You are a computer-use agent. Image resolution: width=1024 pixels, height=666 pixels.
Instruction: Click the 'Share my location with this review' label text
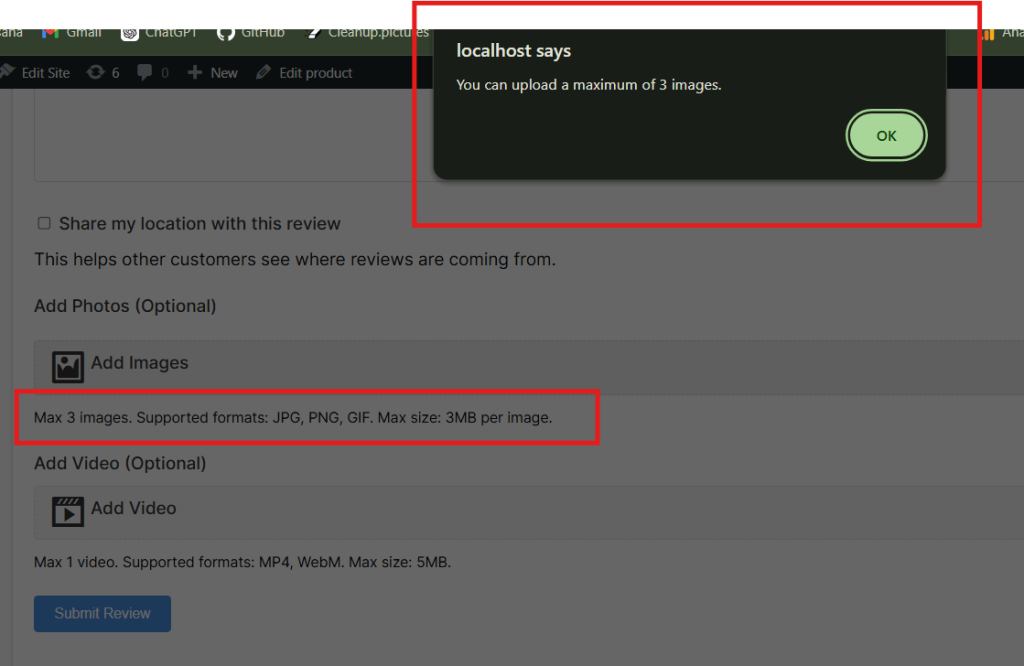click(200, 224)
